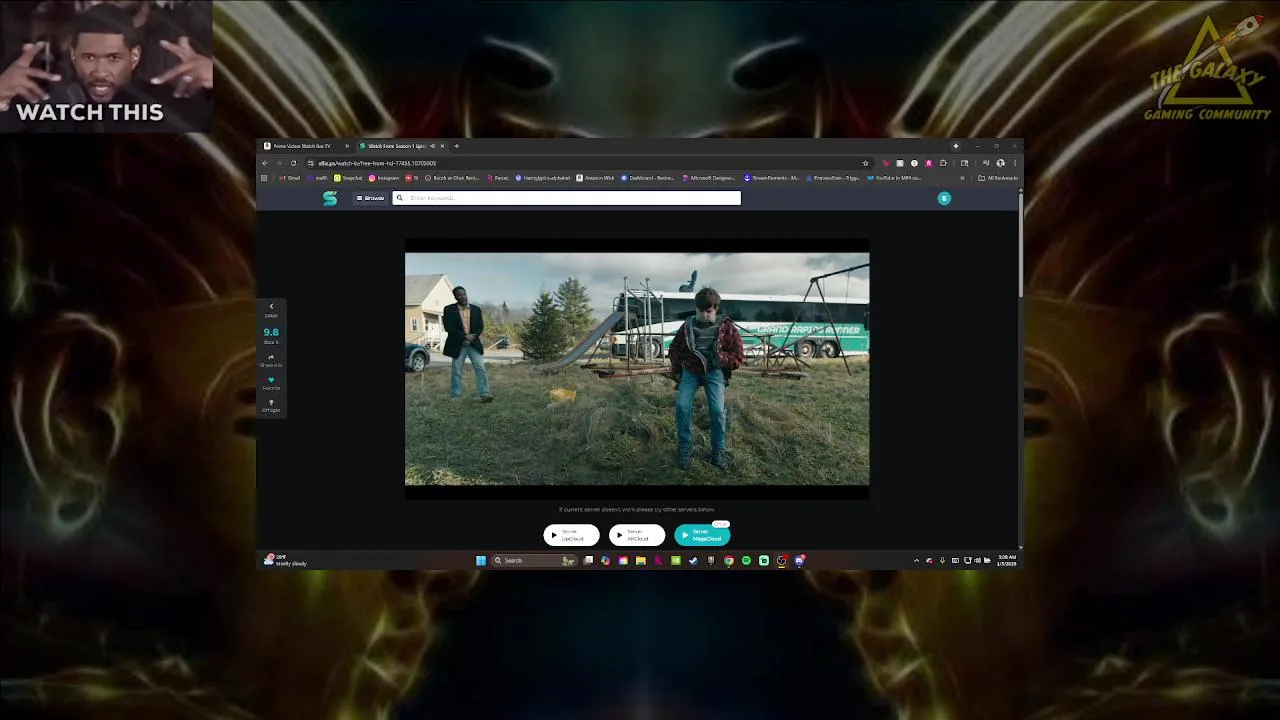Open Steam from the taskbar
This screenshot has height=720, width=1280.
[x=694, y=560]
